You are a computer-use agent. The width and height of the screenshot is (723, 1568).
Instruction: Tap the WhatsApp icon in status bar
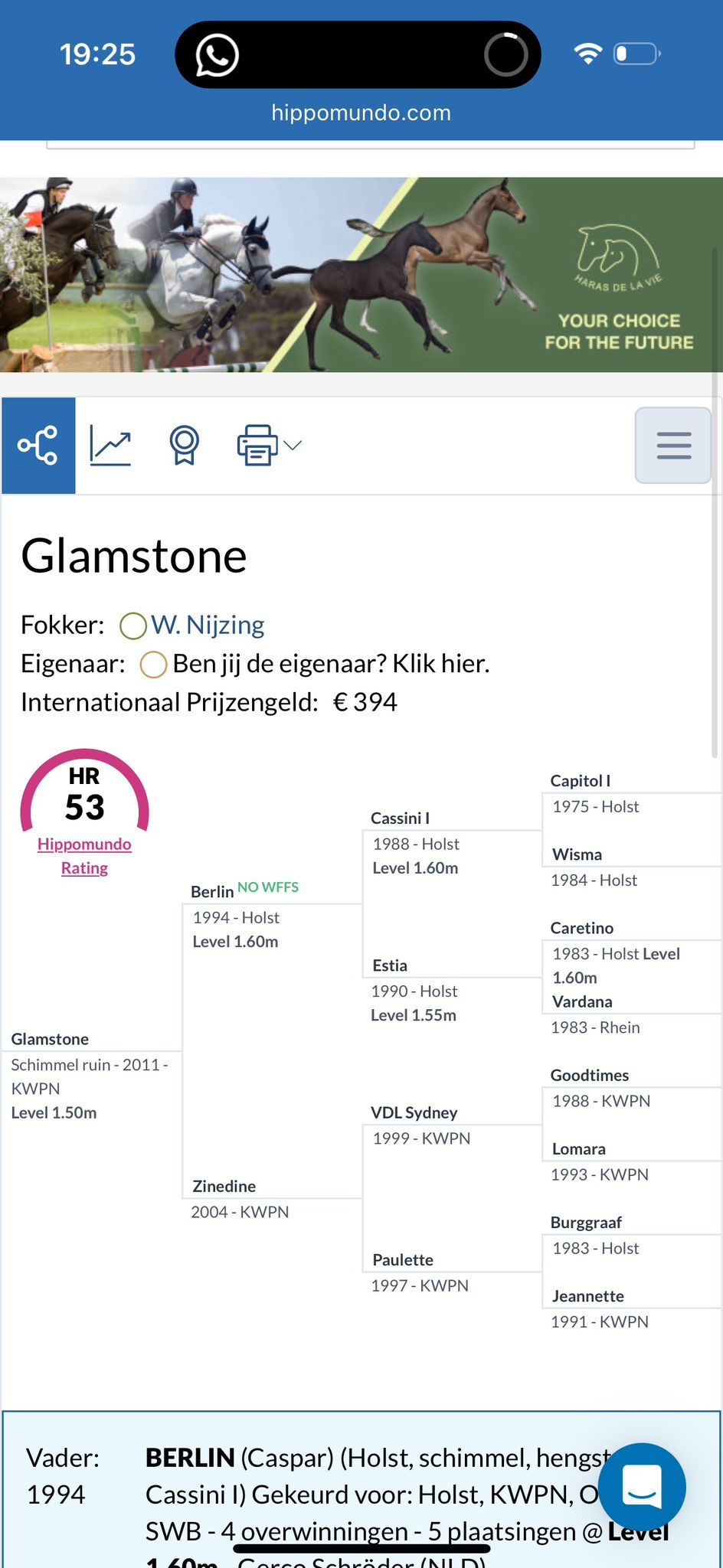(217, 54)
